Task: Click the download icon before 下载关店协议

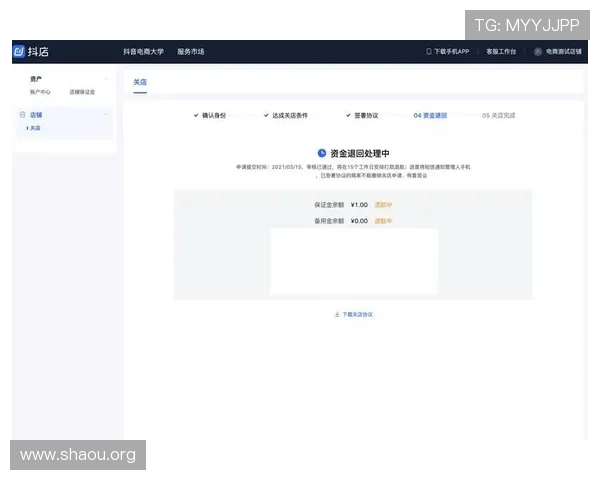Action: pyautogui.click(x=337, y=314)
